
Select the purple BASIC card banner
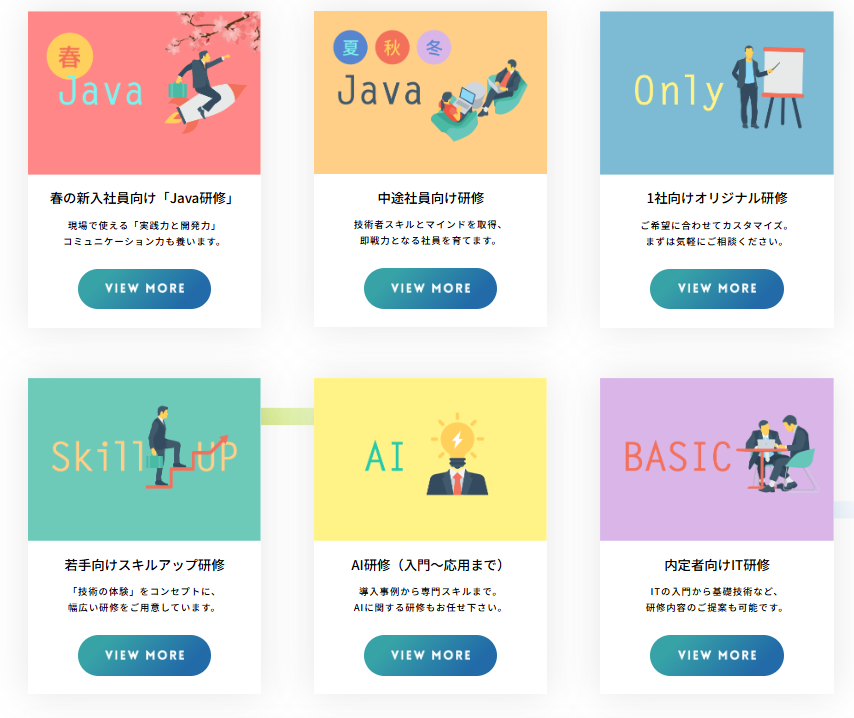tap(717, 459)
